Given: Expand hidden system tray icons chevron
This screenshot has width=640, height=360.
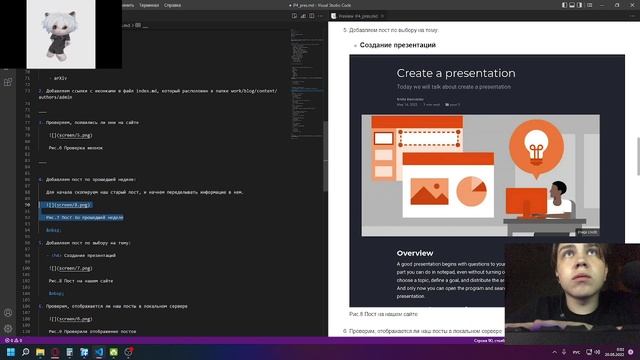Looking at the screenshot, I should pos(554,352).
